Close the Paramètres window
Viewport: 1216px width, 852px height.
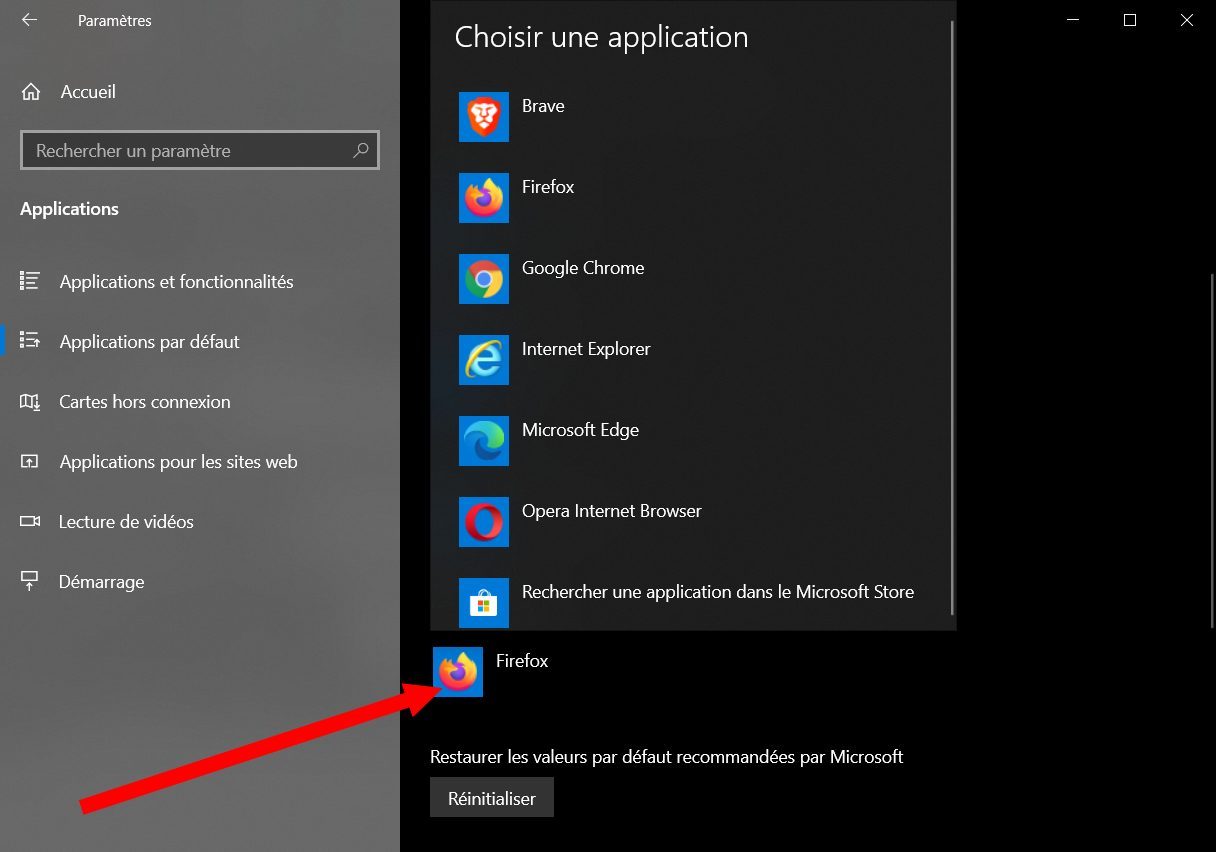pos(1187,20)
